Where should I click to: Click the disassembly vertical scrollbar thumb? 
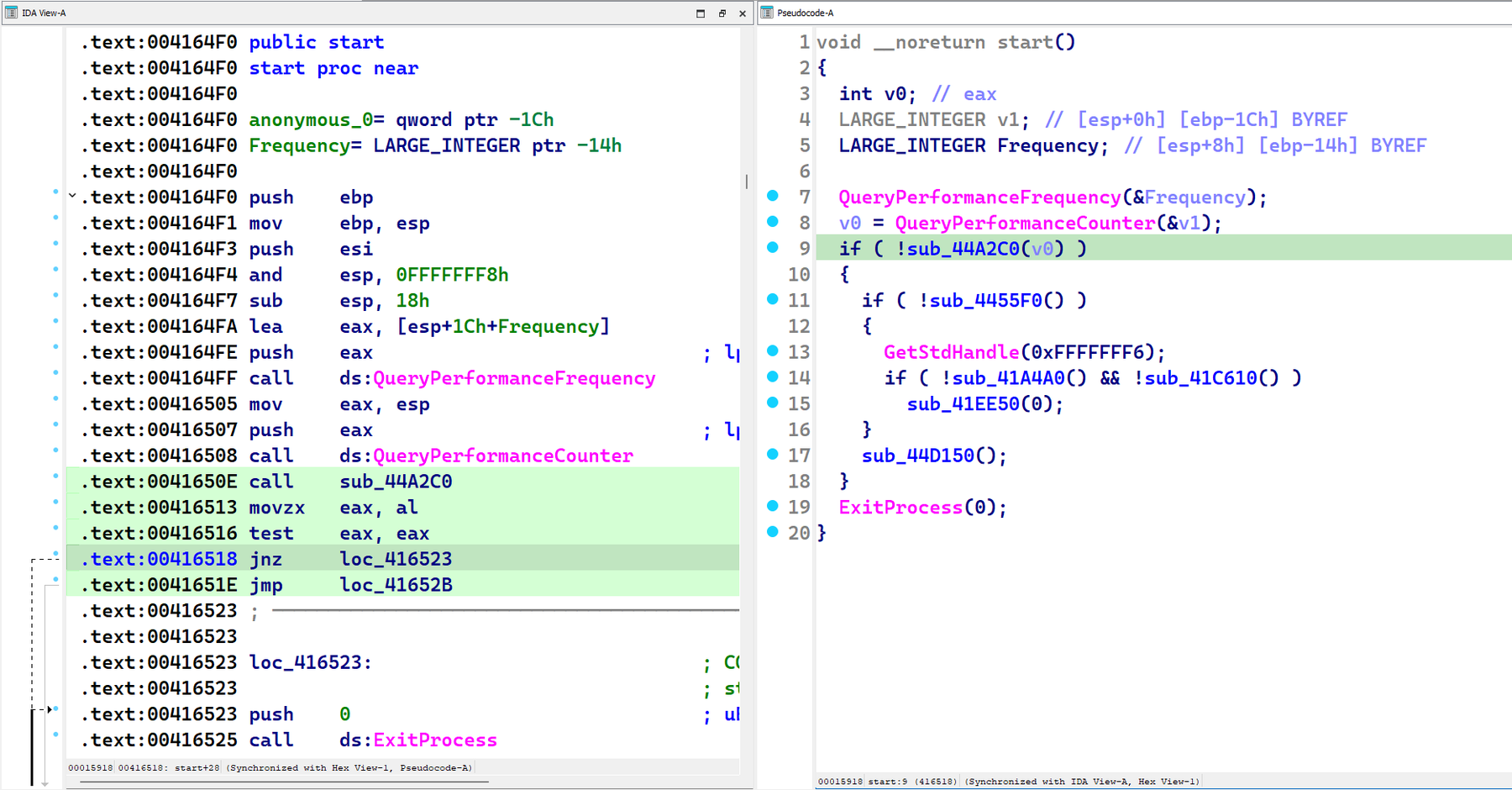(x=746, y=182)
